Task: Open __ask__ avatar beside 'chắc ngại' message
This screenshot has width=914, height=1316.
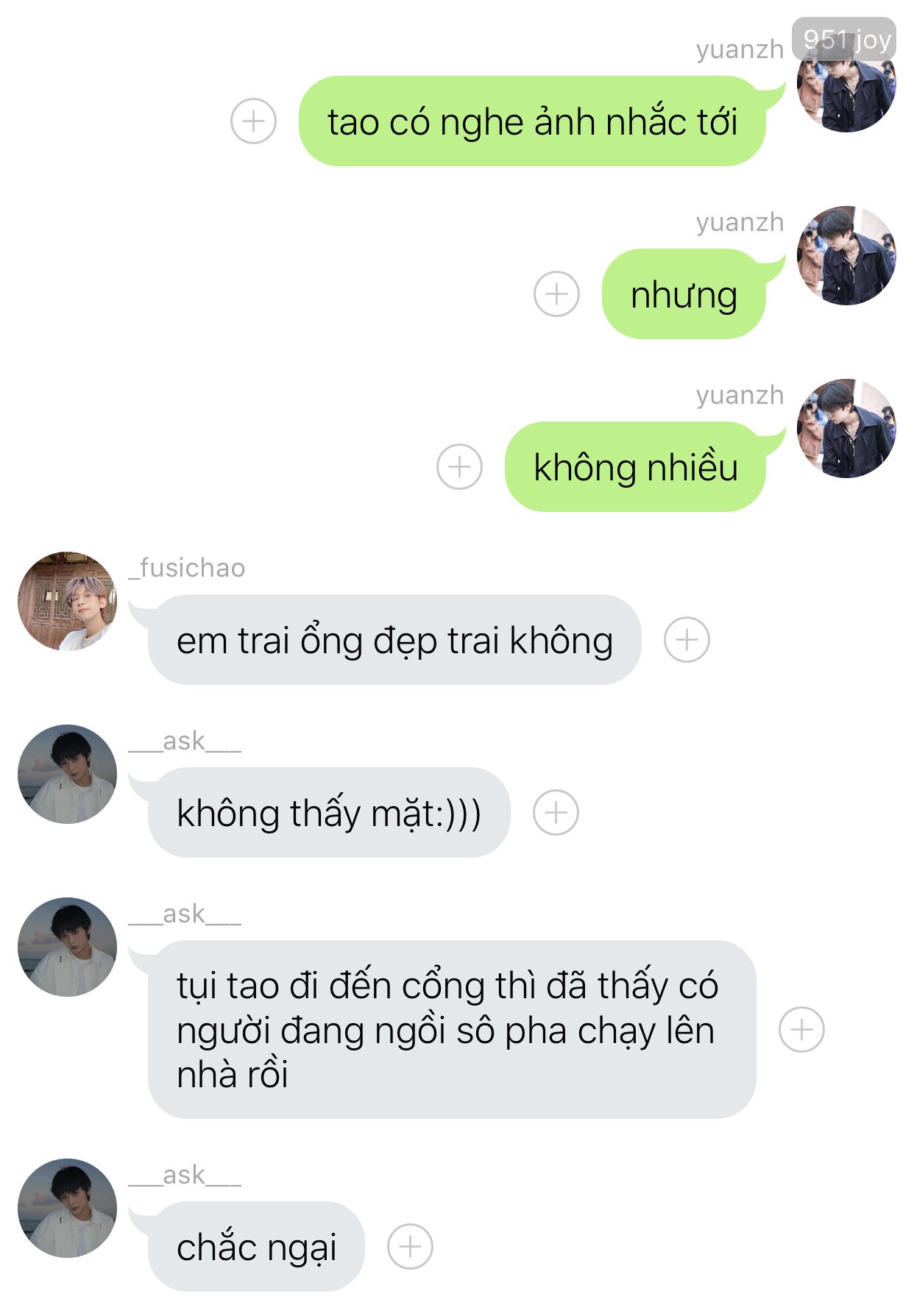Action: 67,1208
